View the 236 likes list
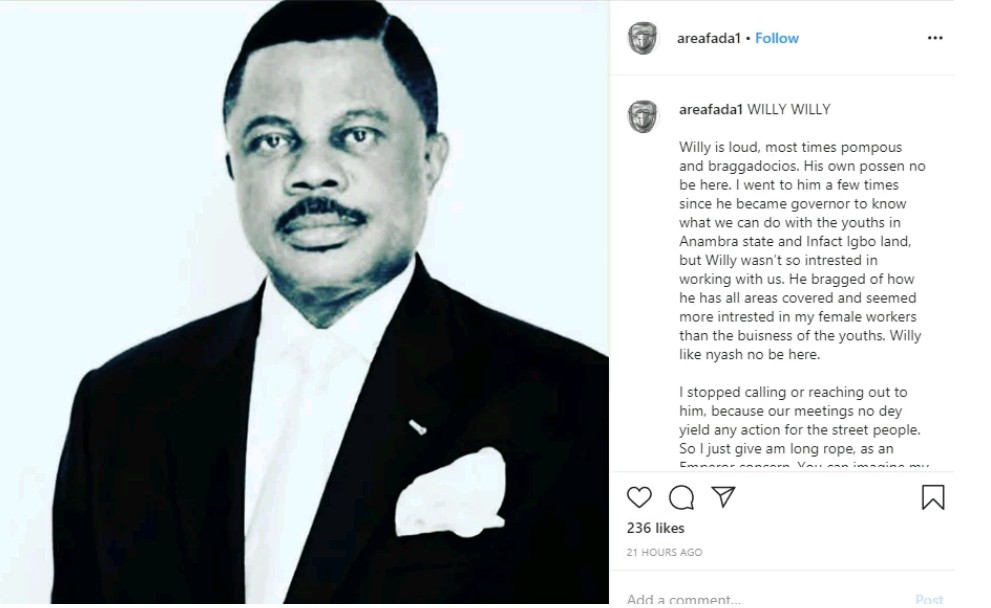The image size is (991, 608). click(x=655, y=528)
